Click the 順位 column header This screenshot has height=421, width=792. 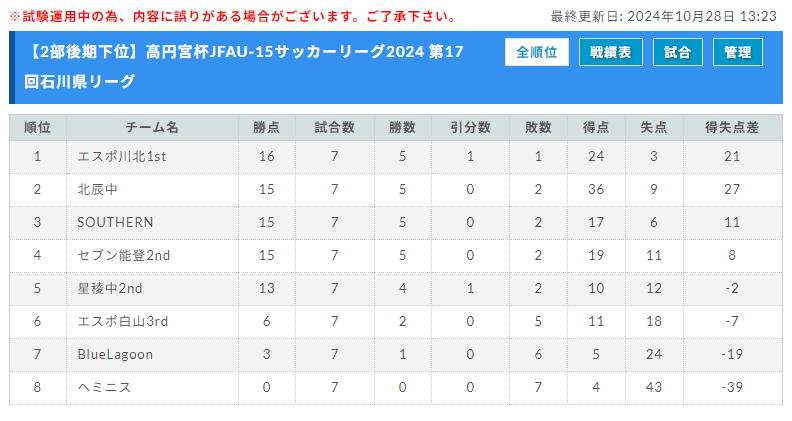(38, 127)
